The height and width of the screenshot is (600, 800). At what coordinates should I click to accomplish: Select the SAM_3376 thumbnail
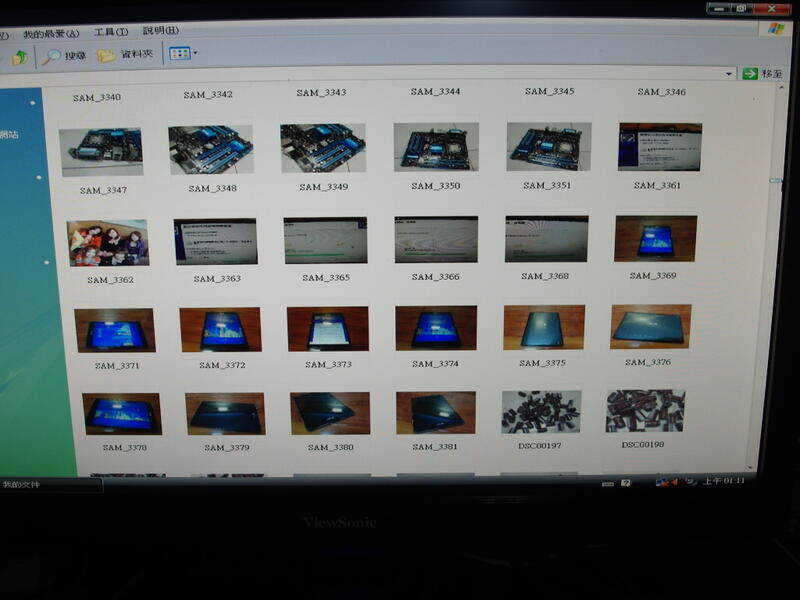[x=650, y=327]
